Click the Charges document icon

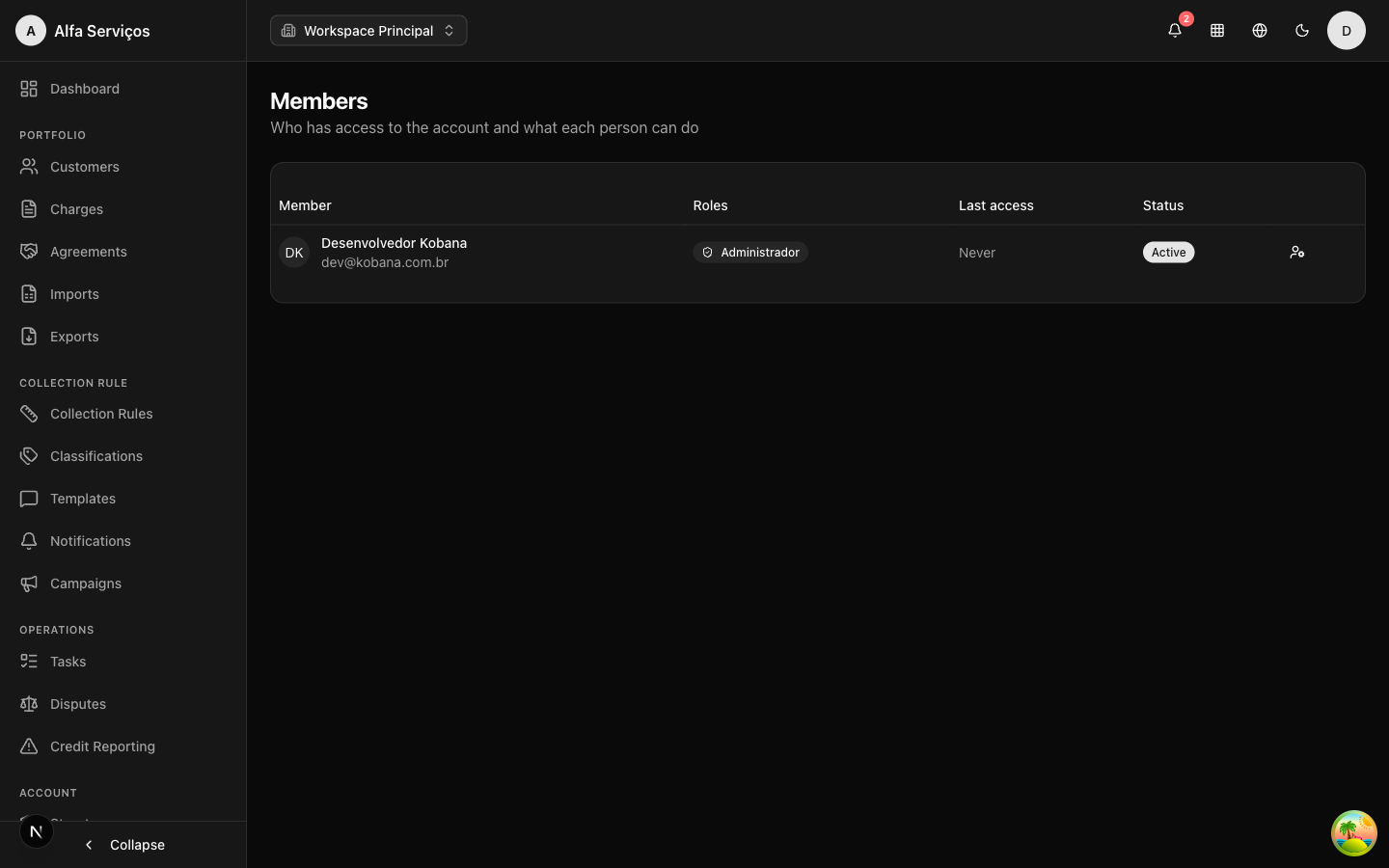point(29,209)
